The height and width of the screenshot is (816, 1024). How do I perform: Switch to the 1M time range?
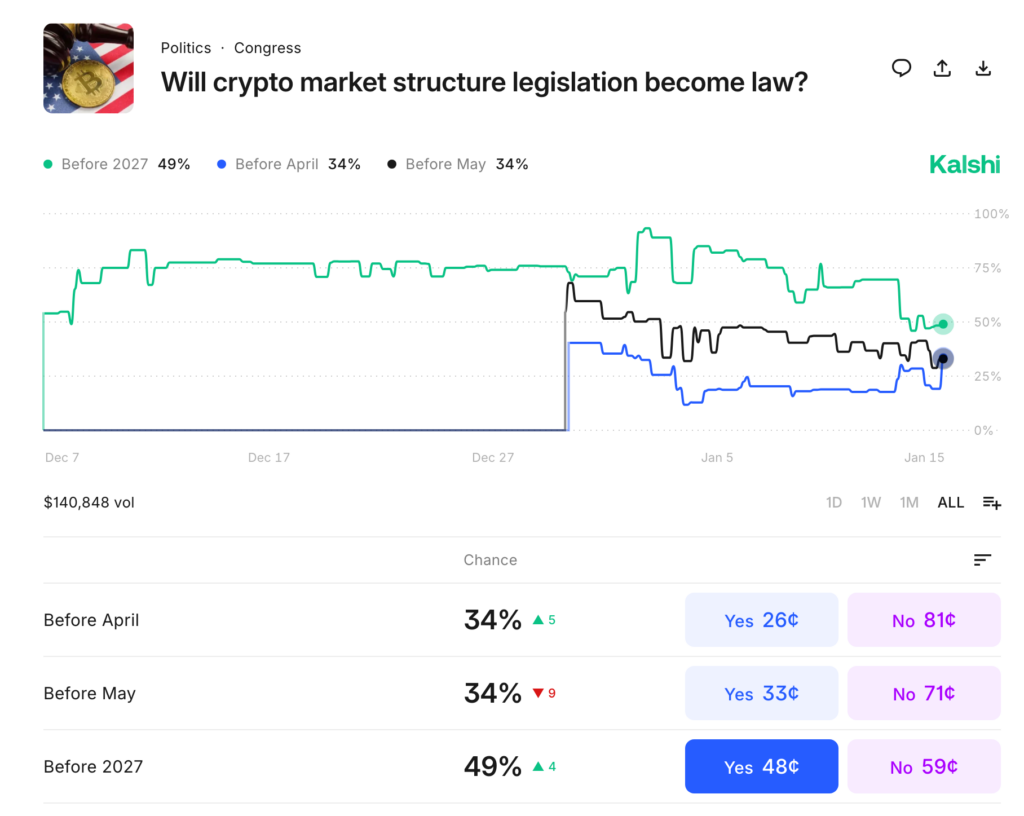[908, 502]
